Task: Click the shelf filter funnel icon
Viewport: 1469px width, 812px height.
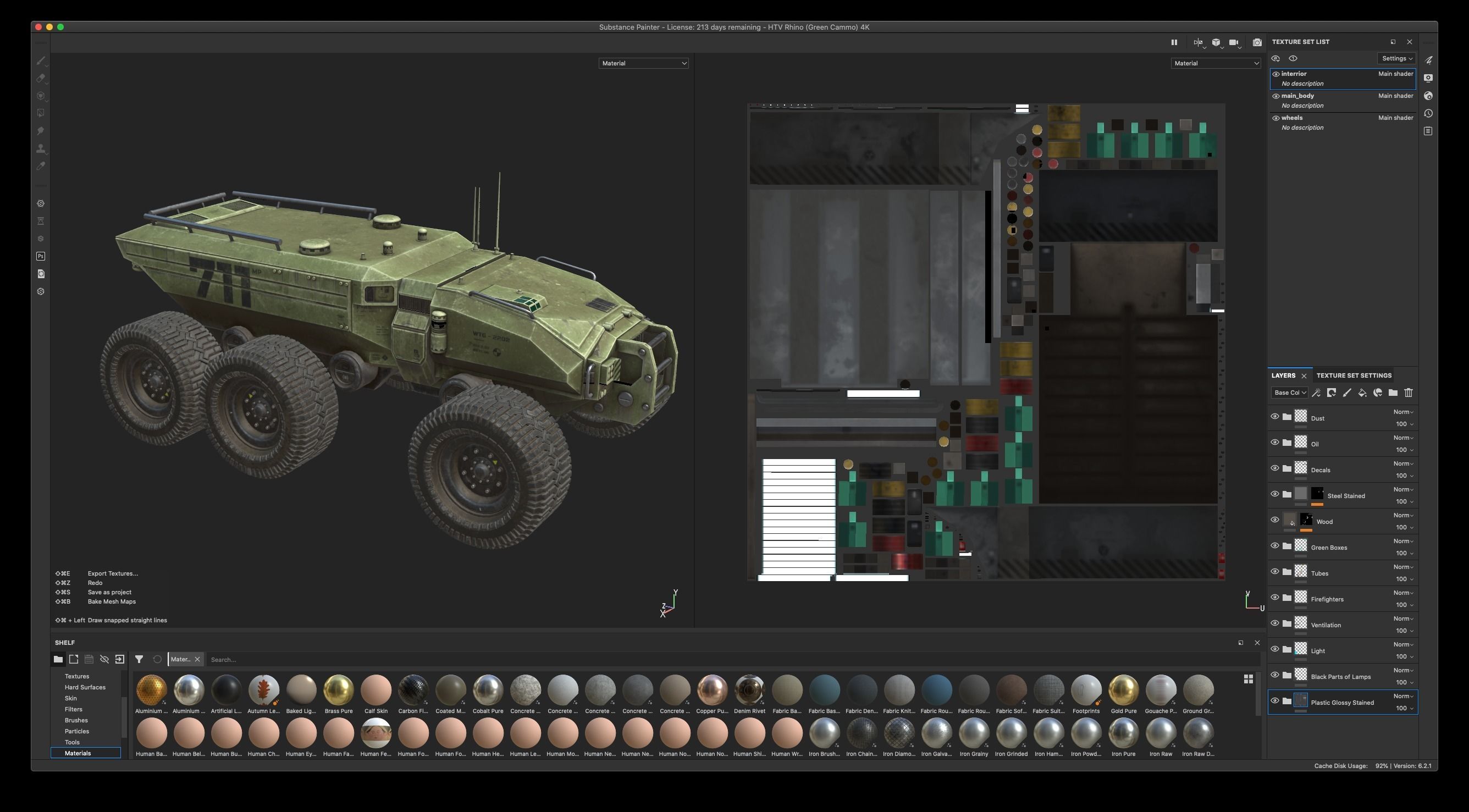Action: click(x=139, y=659)
